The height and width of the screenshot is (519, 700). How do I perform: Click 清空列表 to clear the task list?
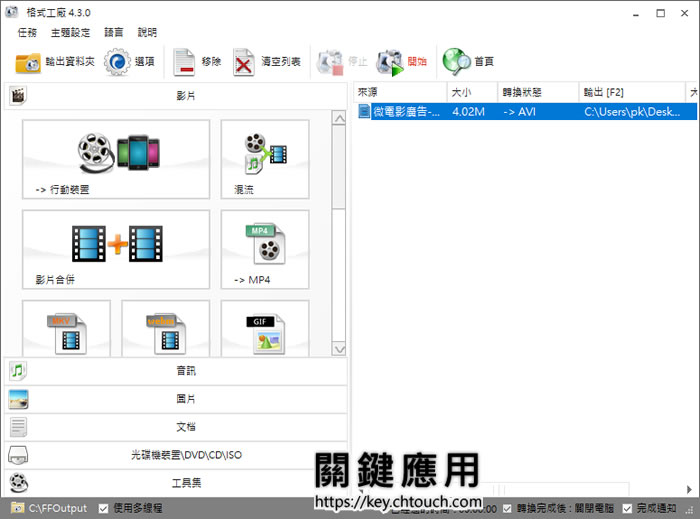[x=266, y=62]
